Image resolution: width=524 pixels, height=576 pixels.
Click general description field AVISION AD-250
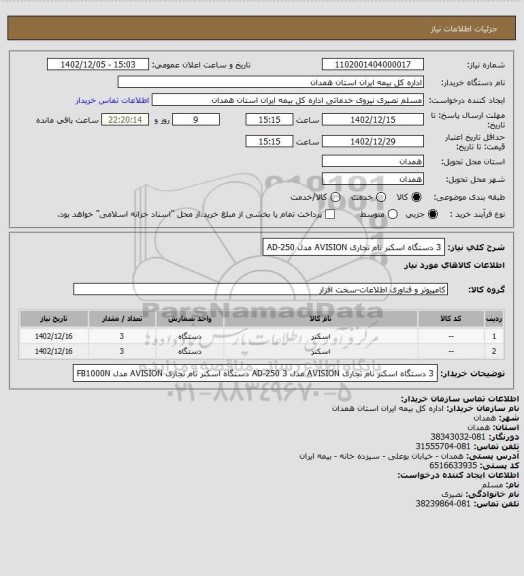click(353, 247)
